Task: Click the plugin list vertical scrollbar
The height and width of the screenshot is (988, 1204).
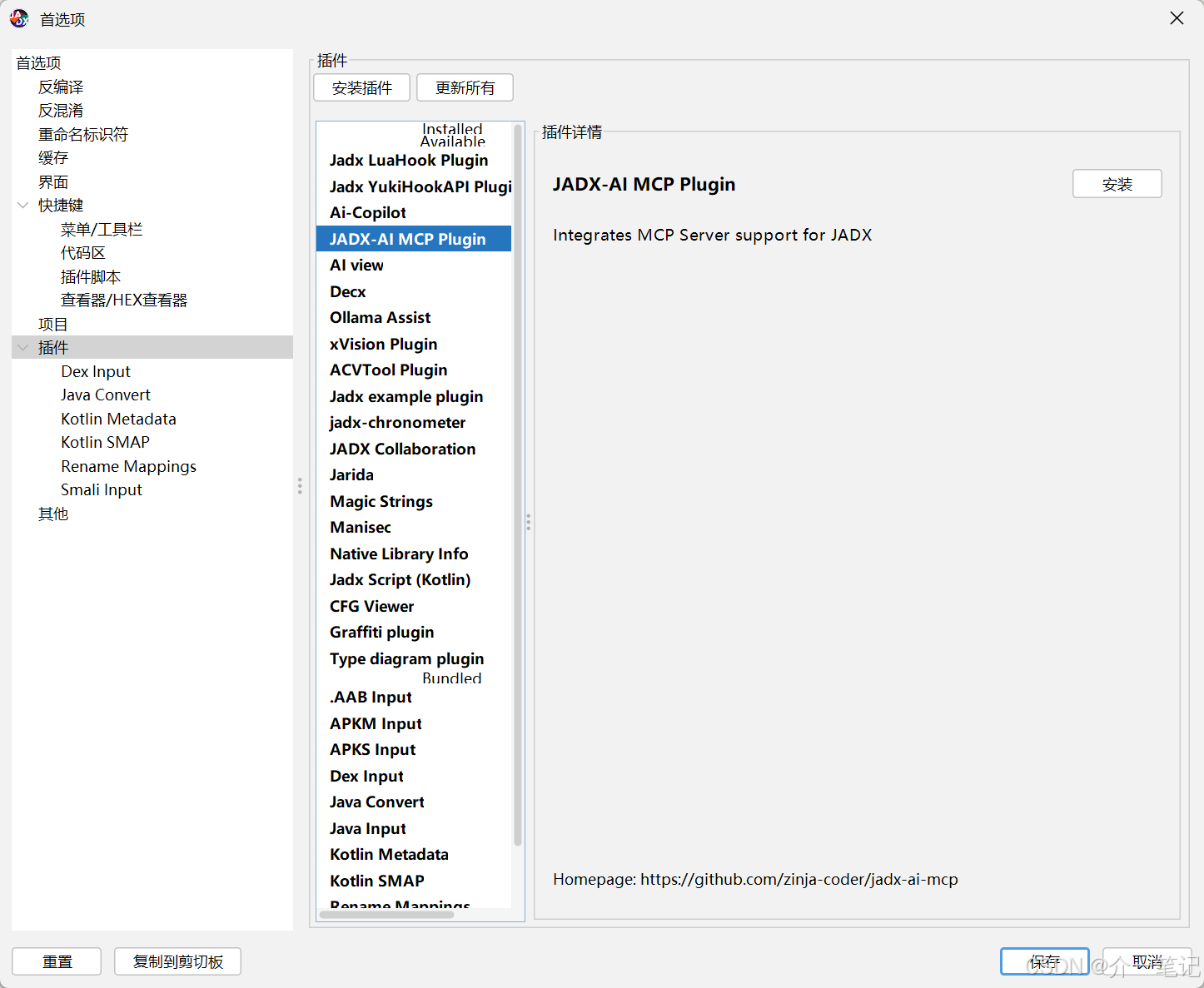Action: [518, 484]
